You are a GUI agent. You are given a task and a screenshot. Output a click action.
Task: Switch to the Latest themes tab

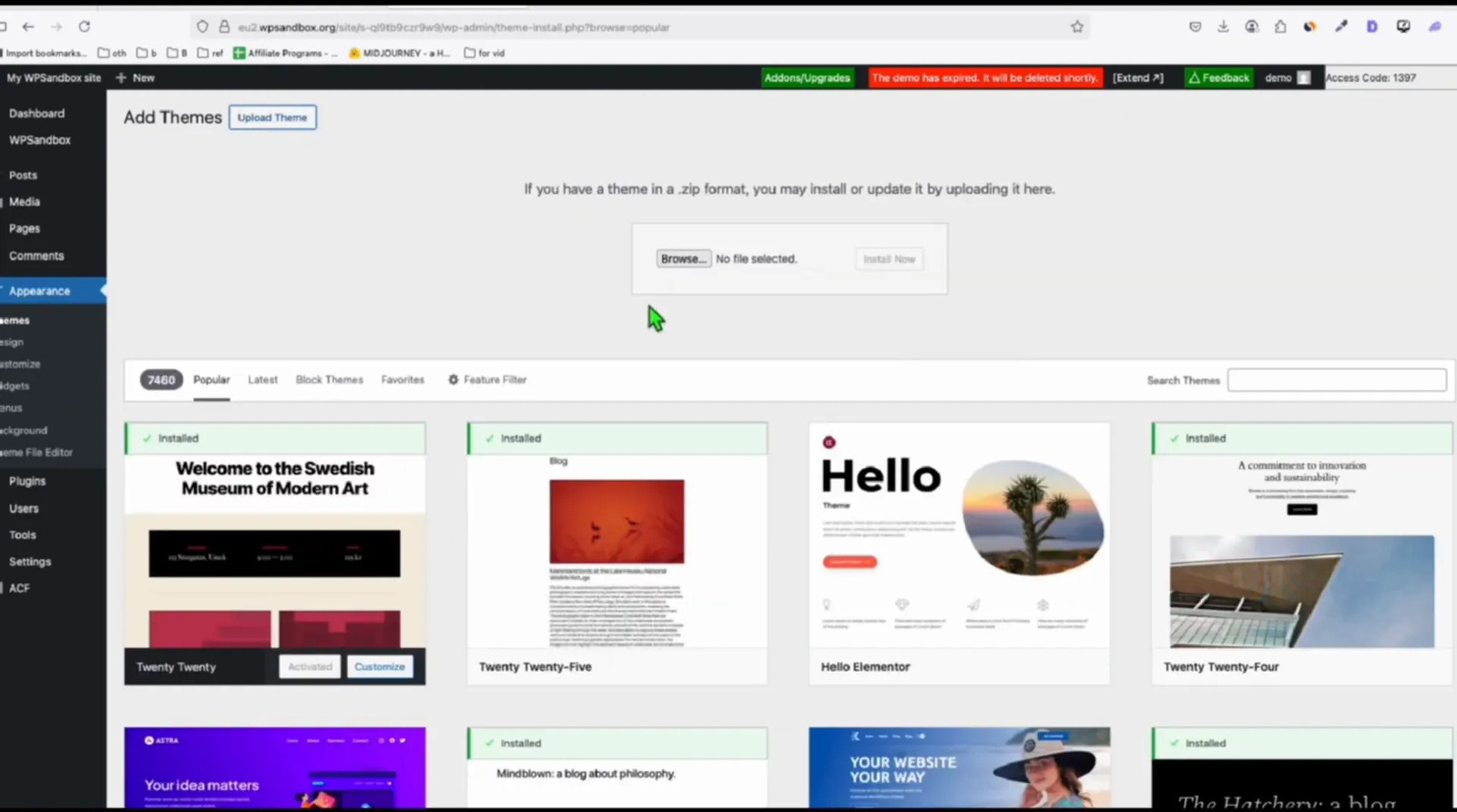(262, 380)
